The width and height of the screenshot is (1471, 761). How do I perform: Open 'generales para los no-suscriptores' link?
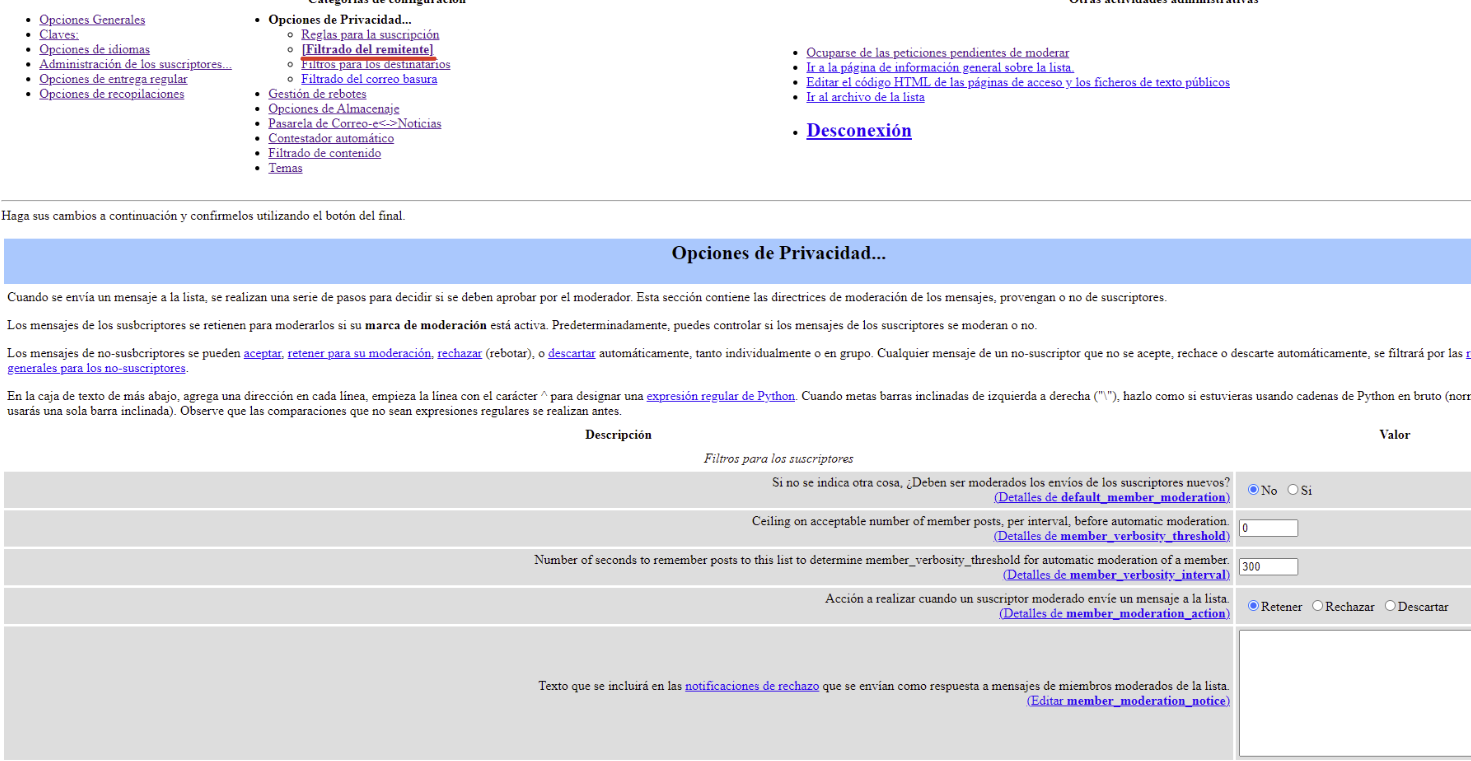tap(96, 369)
